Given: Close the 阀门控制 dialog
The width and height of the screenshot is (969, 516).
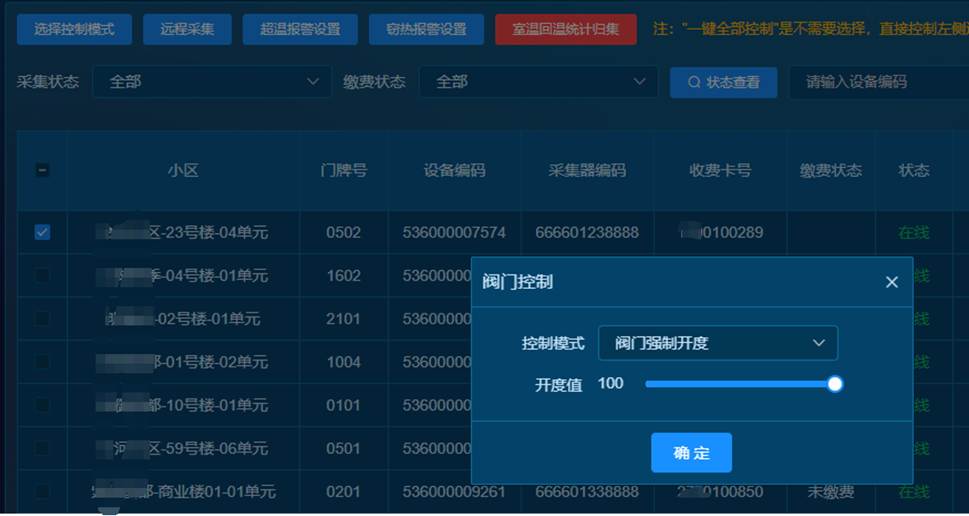Looking at the screenshot, I should [x=892, y=282].
